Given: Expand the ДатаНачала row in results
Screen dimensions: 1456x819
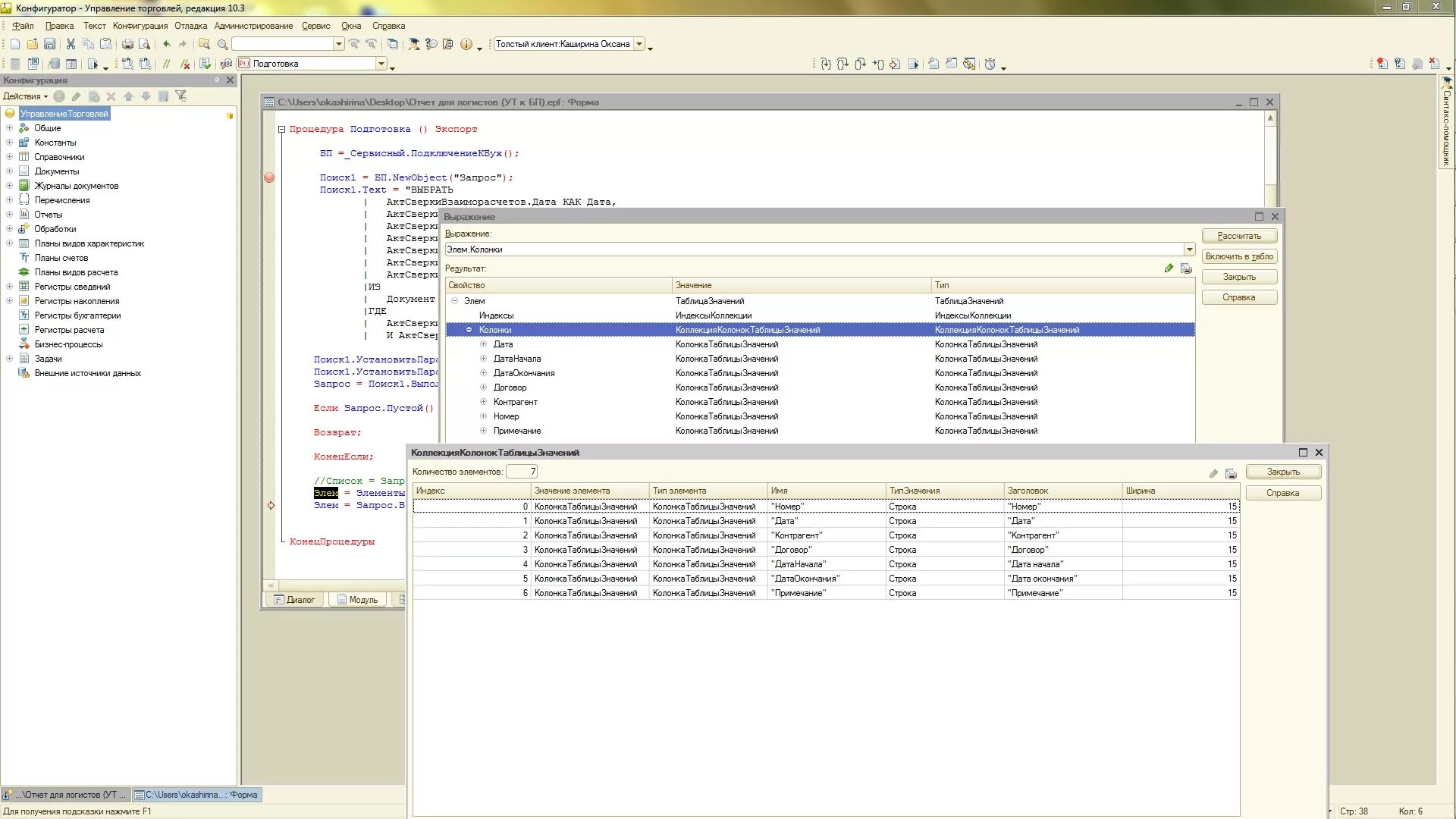Looking at the screenshot, I should pos(483,359).
